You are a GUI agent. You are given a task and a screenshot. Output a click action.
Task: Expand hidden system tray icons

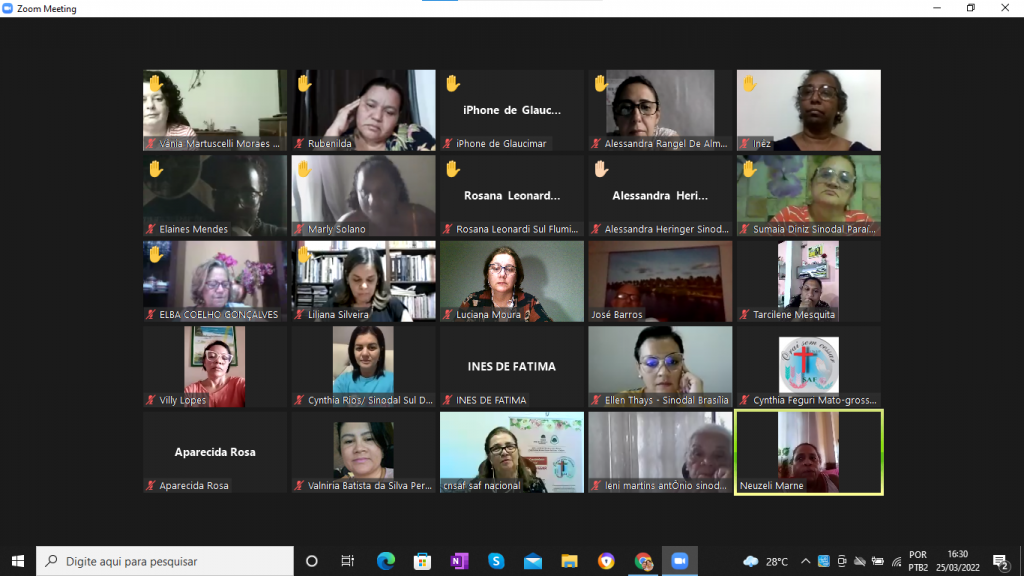tap(805, 561)
